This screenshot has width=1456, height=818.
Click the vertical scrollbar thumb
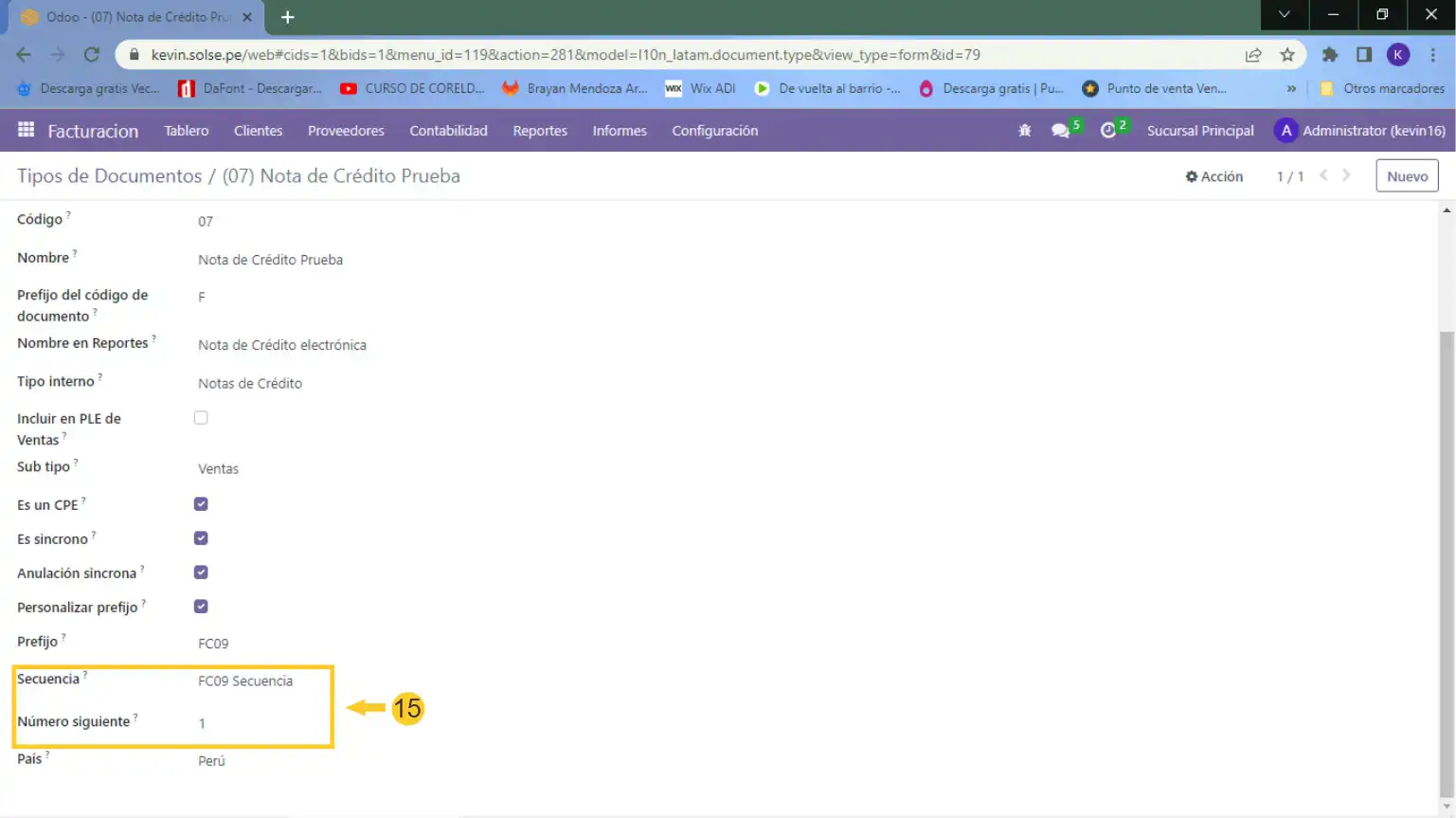[1447, 564]
